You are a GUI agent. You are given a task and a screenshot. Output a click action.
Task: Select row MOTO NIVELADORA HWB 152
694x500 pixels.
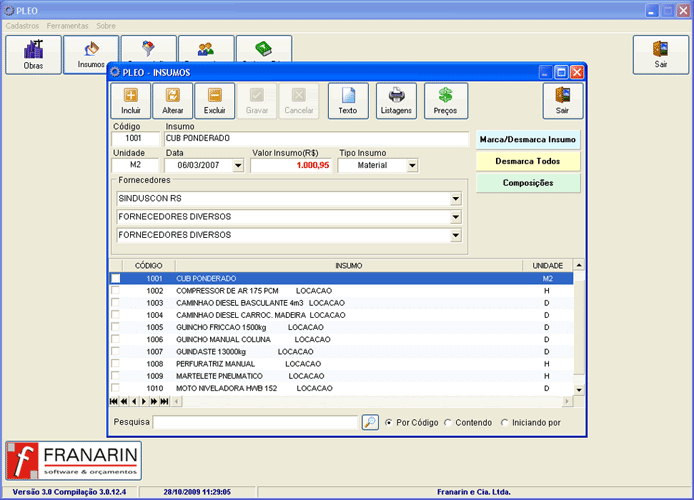pyautogui.click(x=341, y=388)
